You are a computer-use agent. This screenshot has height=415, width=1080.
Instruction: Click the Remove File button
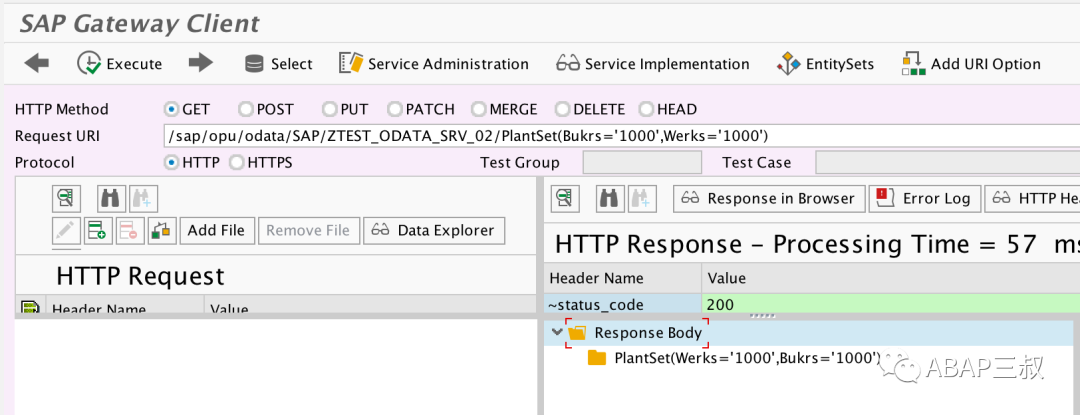click(x=309, y=231)
